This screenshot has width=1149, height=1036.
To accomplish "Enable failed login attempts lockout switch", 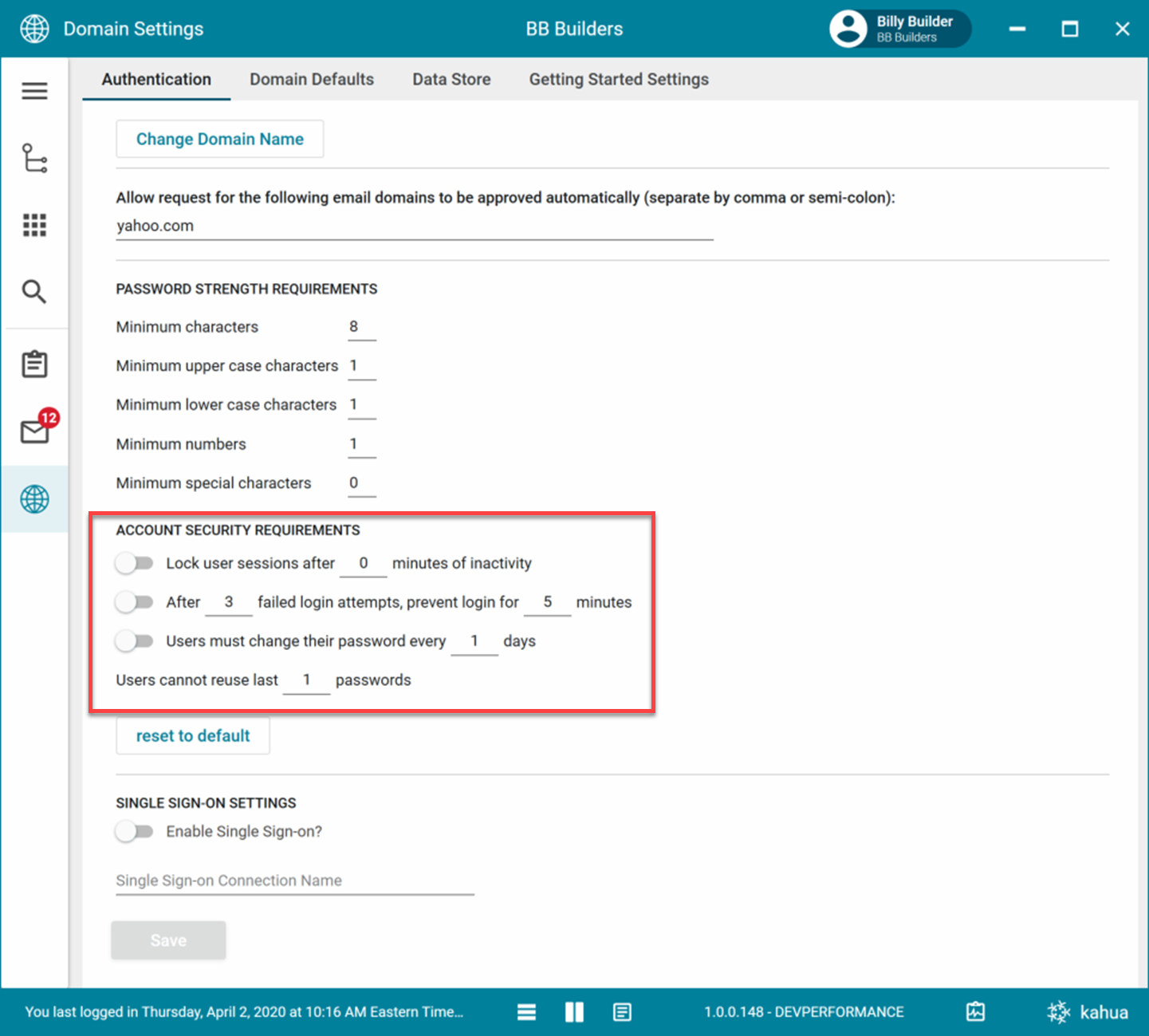I will (134, 602).
